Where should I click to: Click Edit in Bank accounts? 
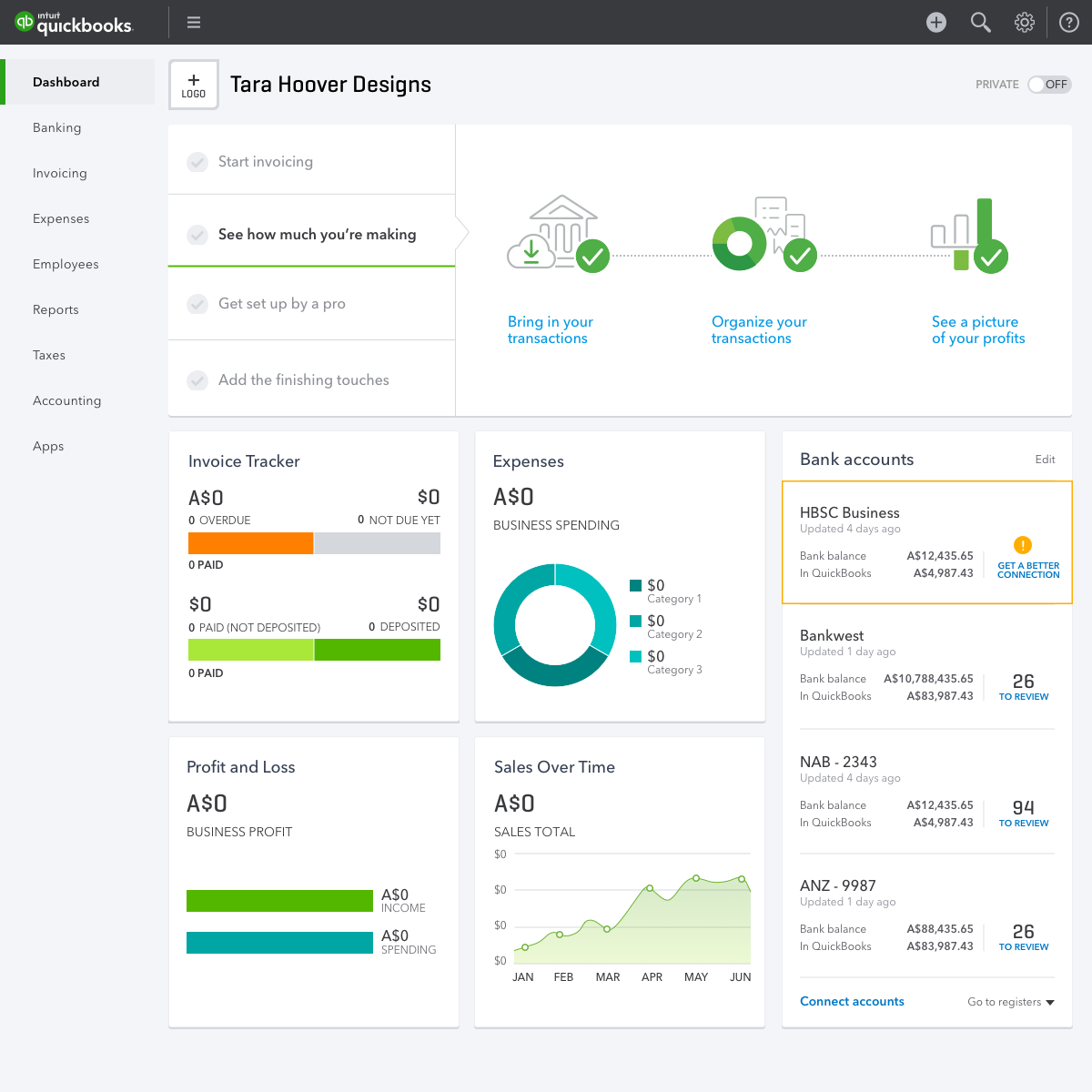(1045, 460)
